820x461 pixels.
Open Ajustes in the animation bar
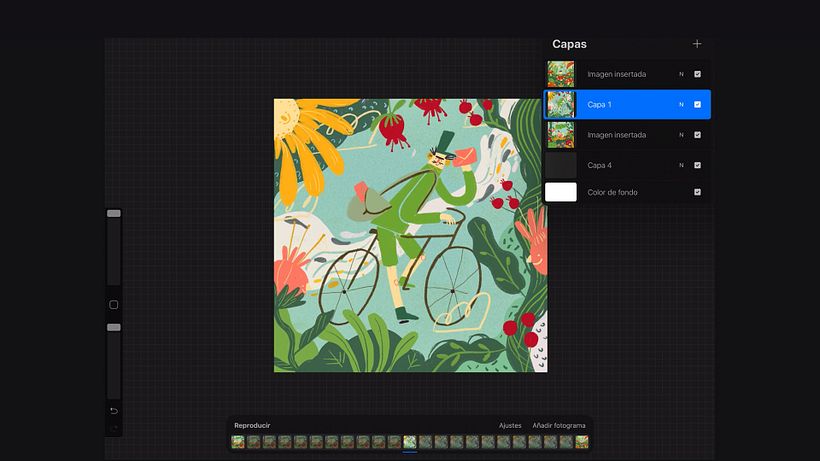click(510, 425)
